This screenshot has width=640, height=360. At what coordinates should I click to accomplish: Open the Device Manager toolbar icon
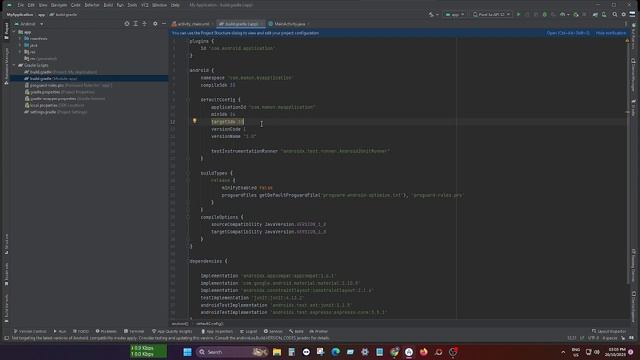[x=604, y=14]
